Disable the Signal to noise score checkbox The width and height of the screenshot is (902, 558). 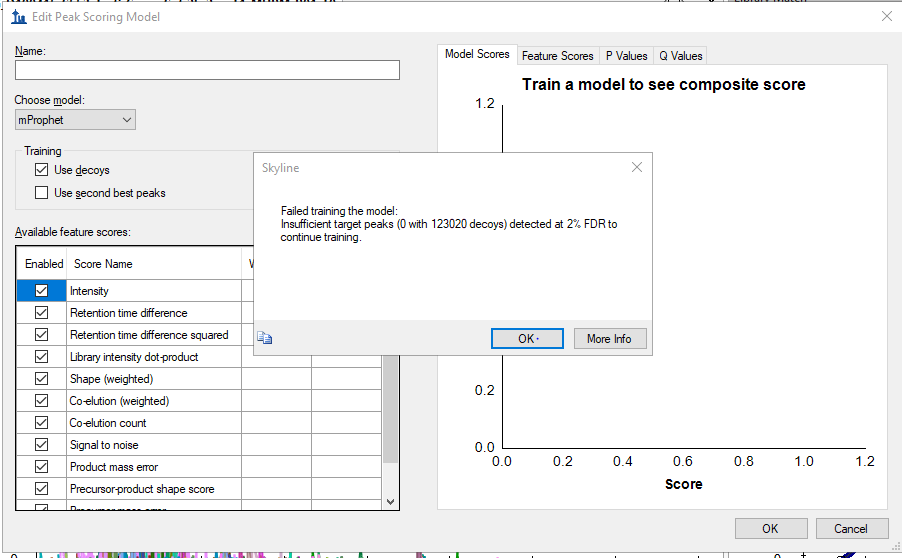42,445
